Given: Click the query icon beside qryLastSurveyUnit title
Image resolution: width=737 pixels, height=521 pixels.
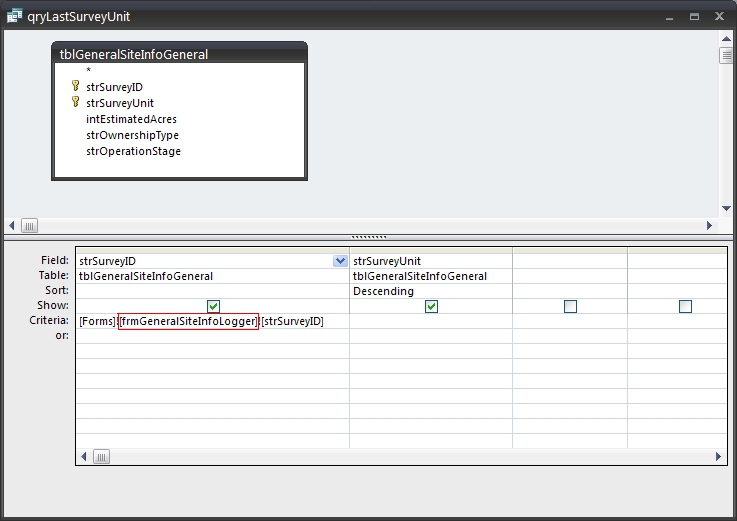Looking at the screenshot, I should (x=15, y=16).
